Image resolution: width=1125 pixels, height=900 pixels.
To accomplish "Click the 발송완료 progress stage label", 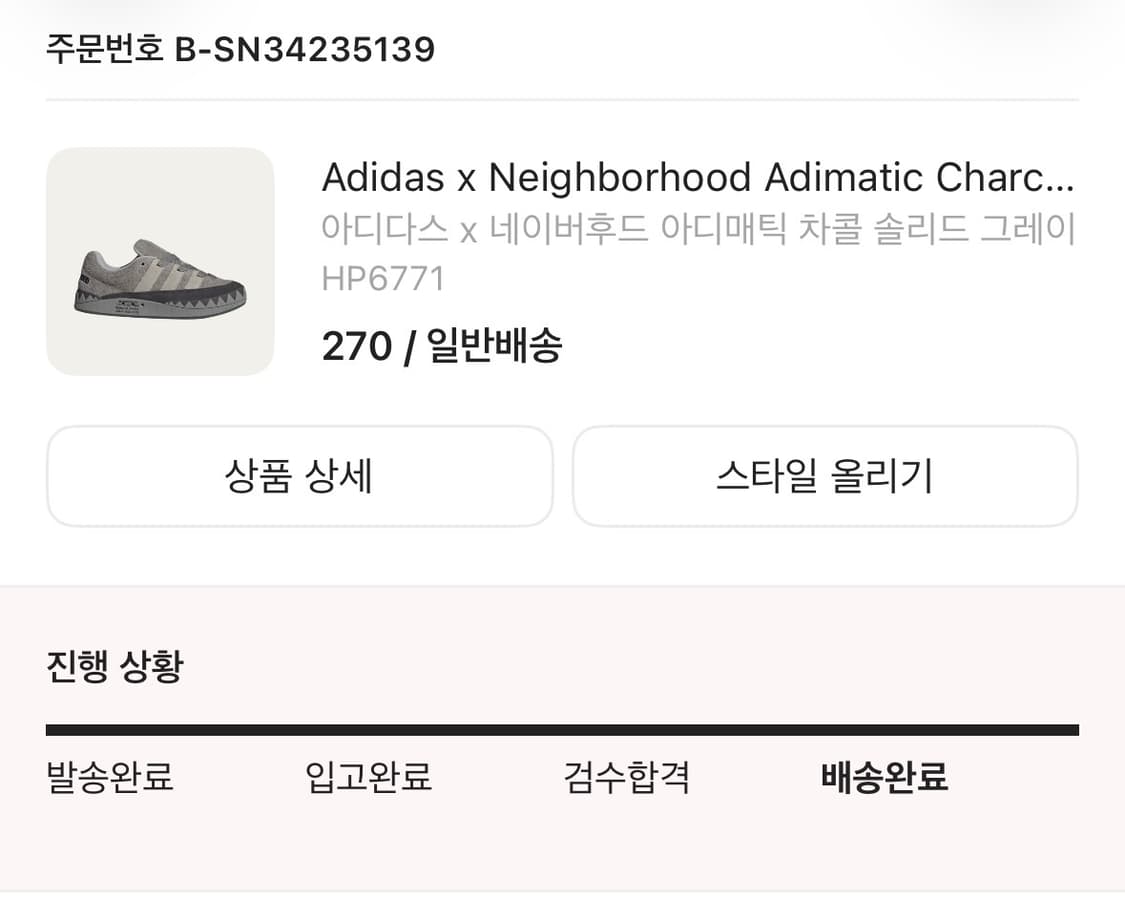I will click(109, 778).
